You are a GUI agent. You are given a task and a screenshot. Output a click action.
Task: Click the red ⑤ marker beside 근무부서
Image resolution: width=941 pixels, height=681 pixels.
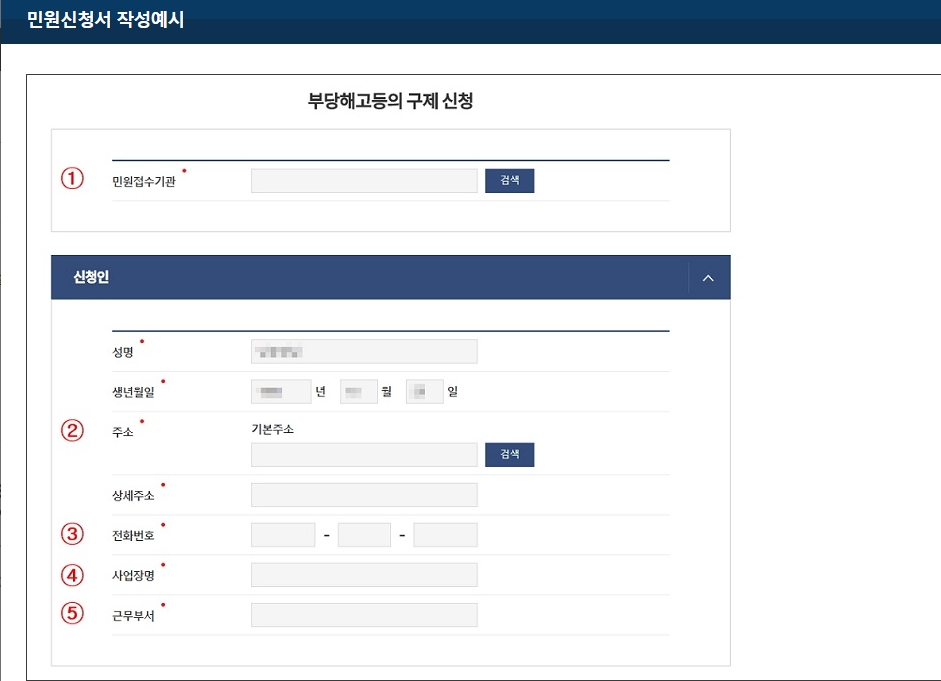tap(70, 614)
